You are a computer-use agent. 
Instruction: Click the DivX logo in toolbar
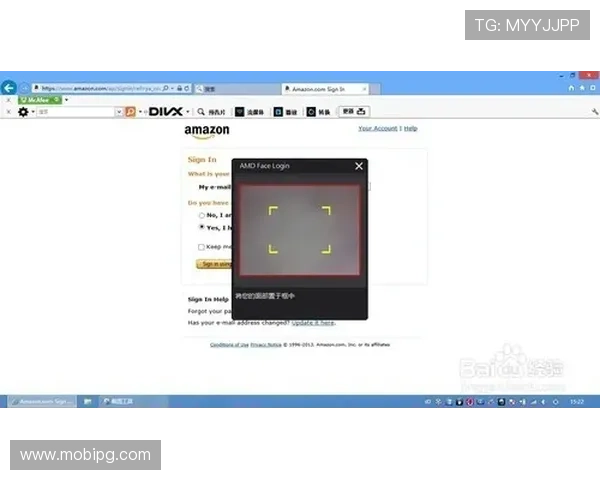click(x=168, y=112)
